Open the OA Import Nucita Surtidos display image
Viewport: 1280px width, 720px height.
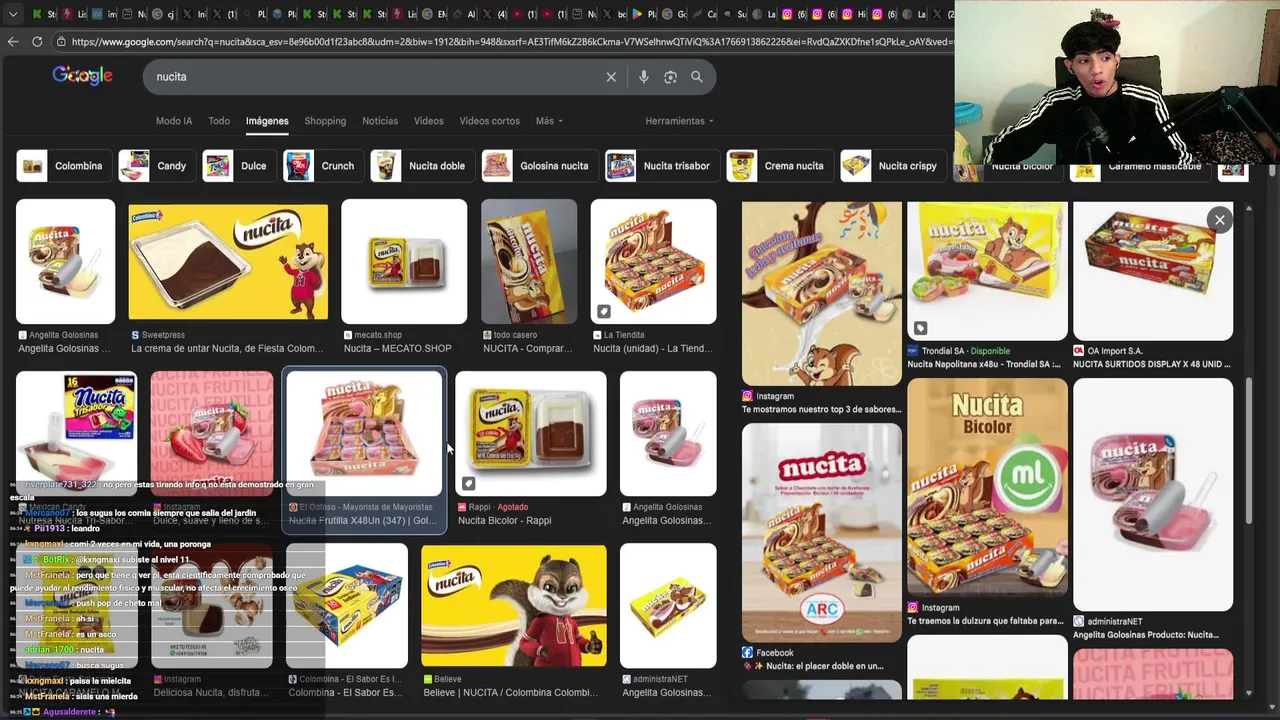click(x=1153, y=271)
